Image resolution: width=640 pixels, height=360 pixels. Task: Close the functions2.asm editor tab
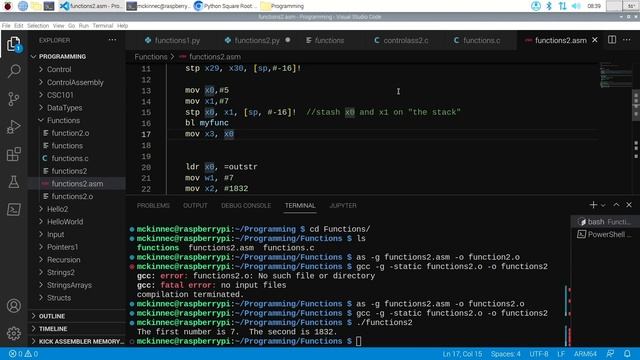[x=595, y=40]
